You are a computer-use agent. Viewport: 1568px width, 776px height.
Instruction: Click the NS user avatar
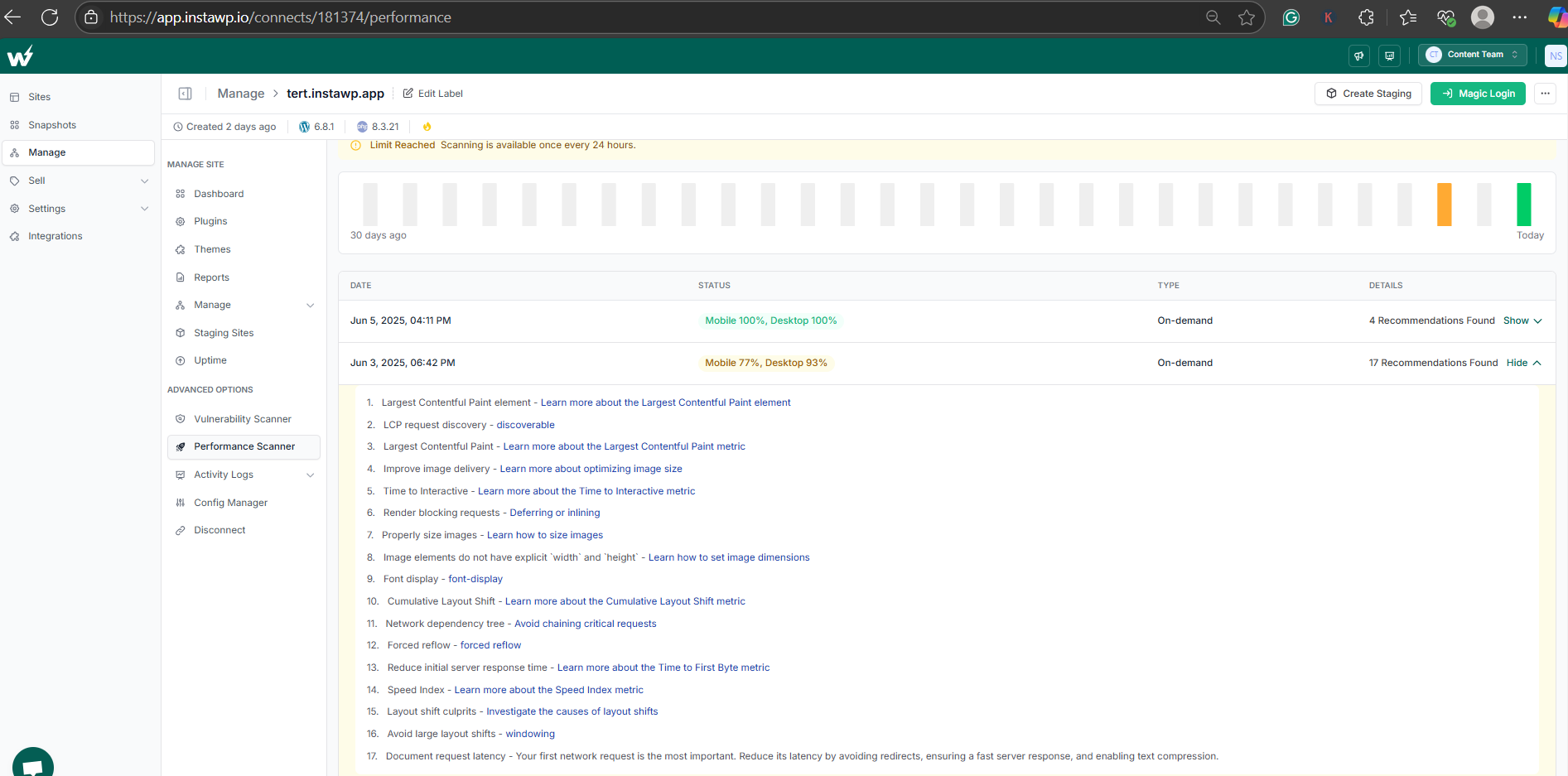(x=1556, y=55)
